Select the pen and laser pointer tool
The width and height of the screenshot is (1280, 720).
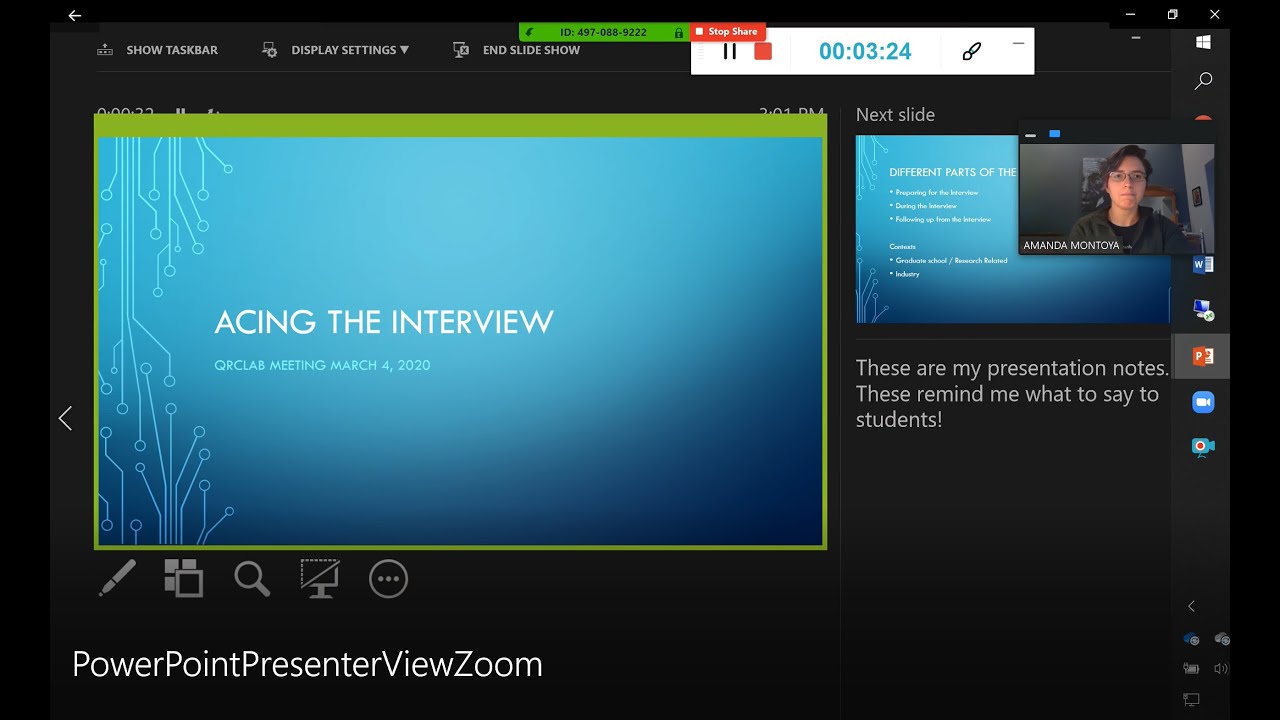117,578
